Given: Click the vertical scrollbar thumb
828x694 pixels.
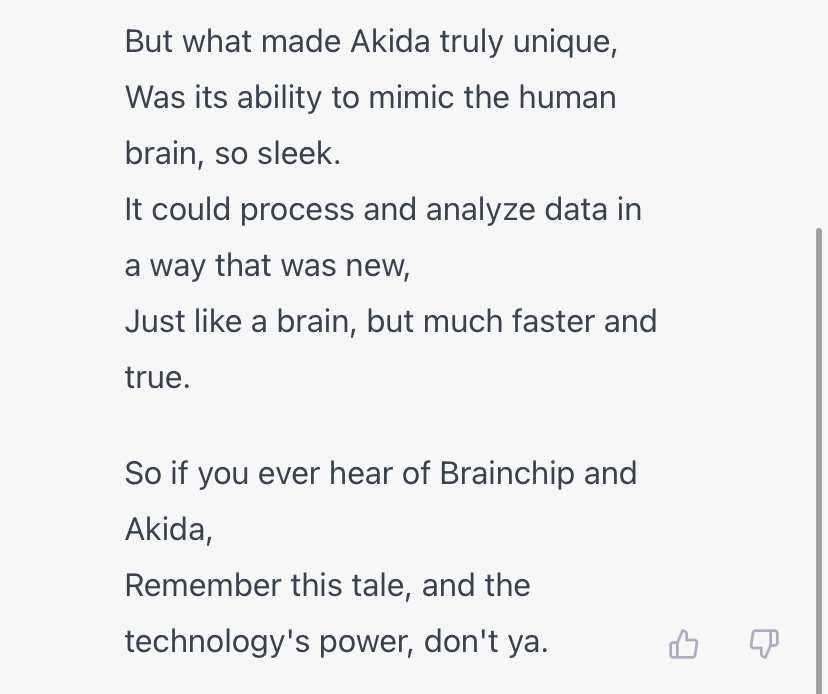Looking at the screenshot, I should (x=819, y=461).
